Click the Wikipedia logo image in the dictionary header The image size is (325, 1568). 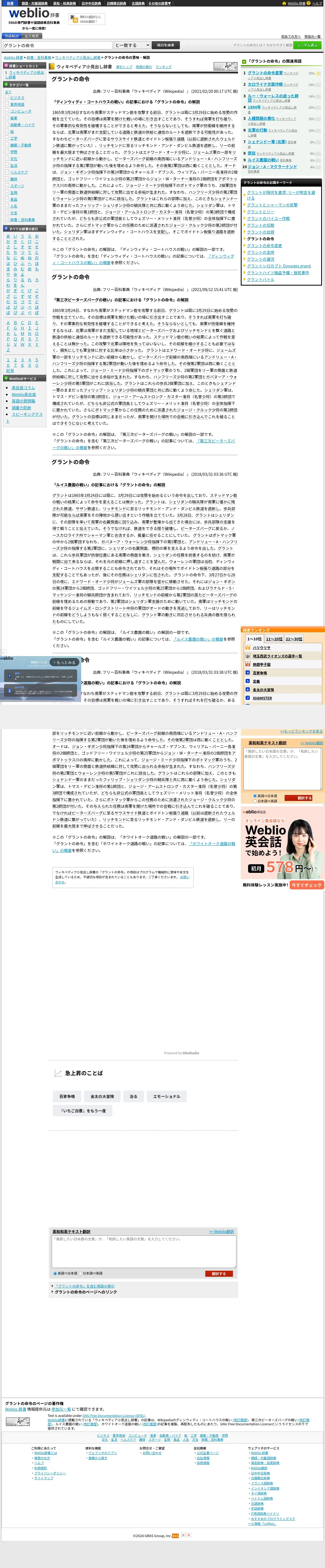click(x=225, y=66)
